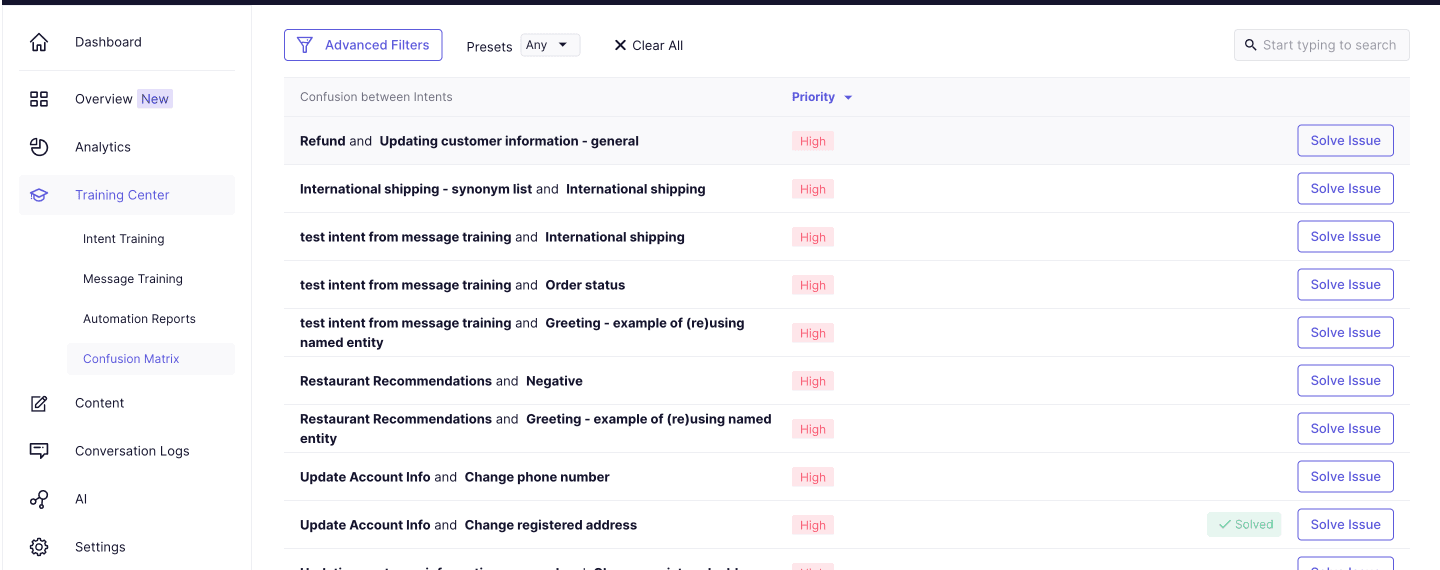Select Training Center menu label
This screenshot has height=570, width=1440.
coord(122,195)
